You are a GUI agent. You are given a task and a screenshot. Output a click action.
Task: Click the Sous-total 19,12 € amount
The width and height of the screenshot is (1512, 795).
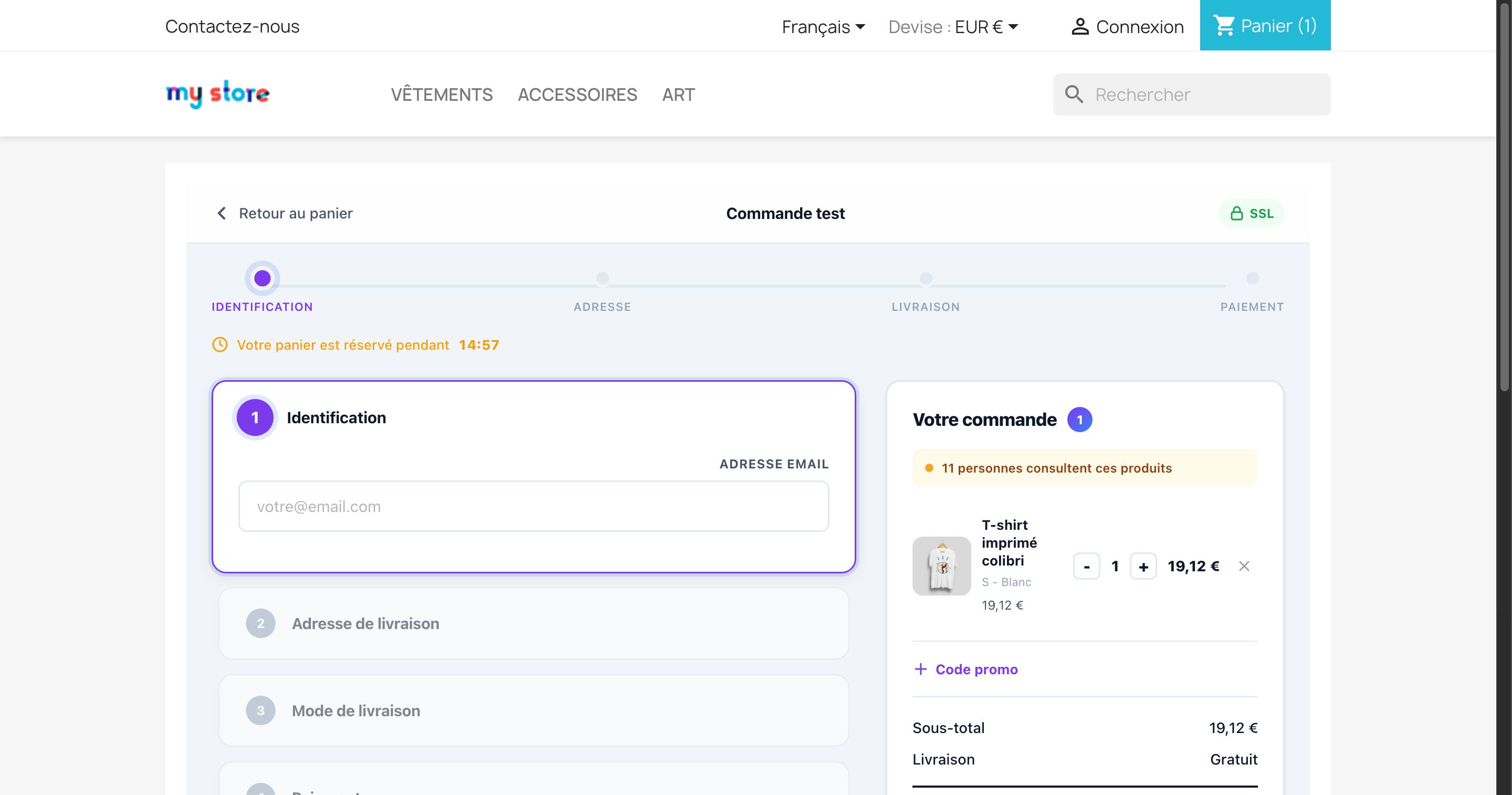(x=1233, y=728)
